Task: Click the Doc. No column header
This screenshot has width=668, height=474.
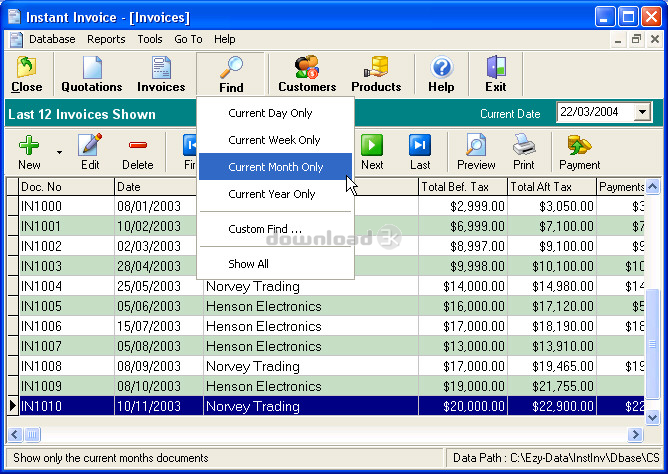Action: [x=66, y=187]
